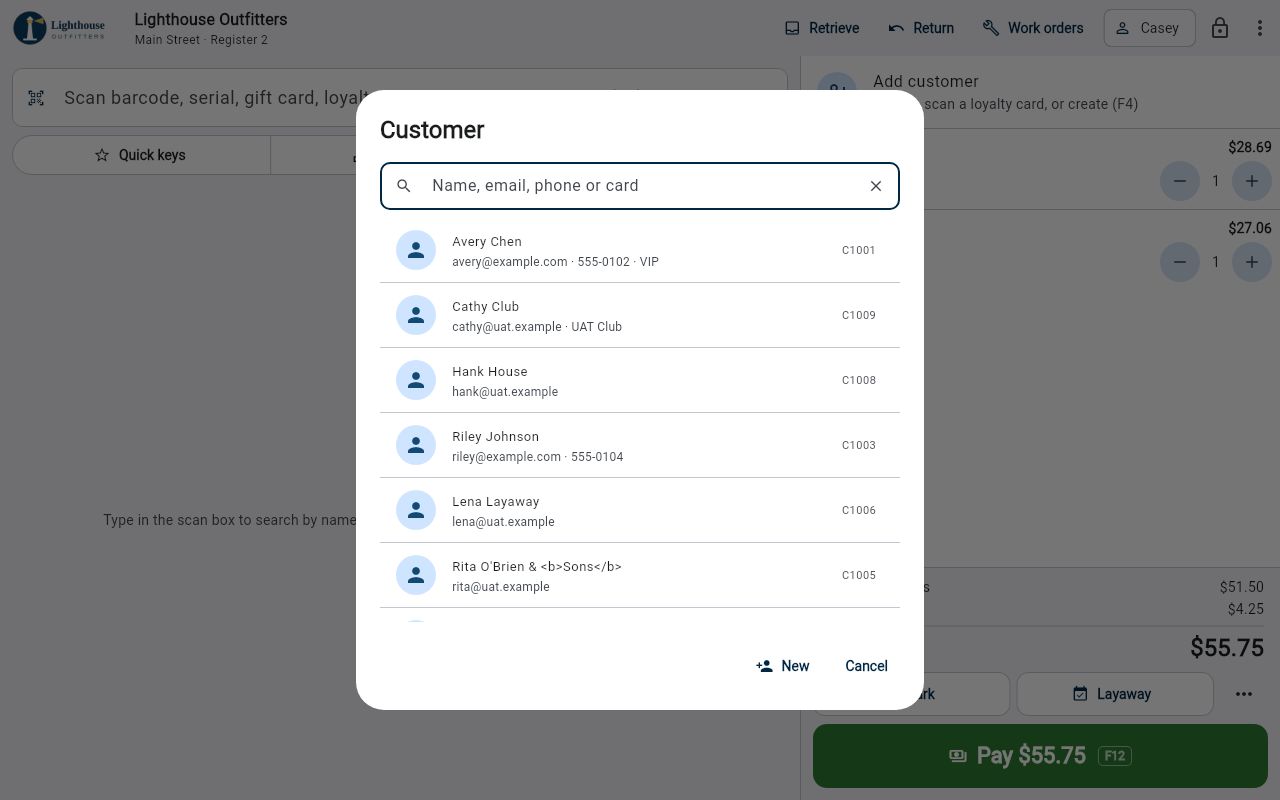Open more actions next to Layaway
The height and width of the screenshot is (800, 1280).
pos(1244,694)
